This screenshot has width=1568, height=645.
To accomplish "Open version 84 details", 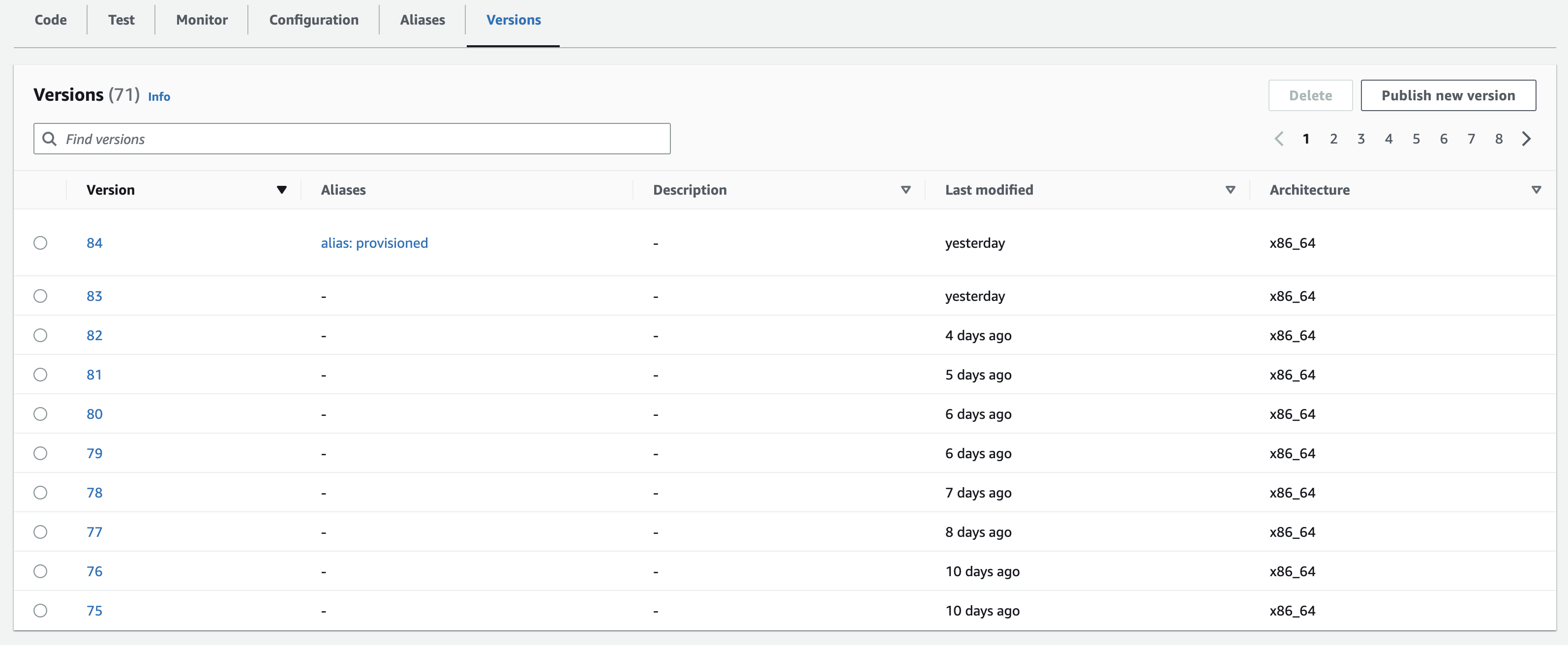I will 95,243.
